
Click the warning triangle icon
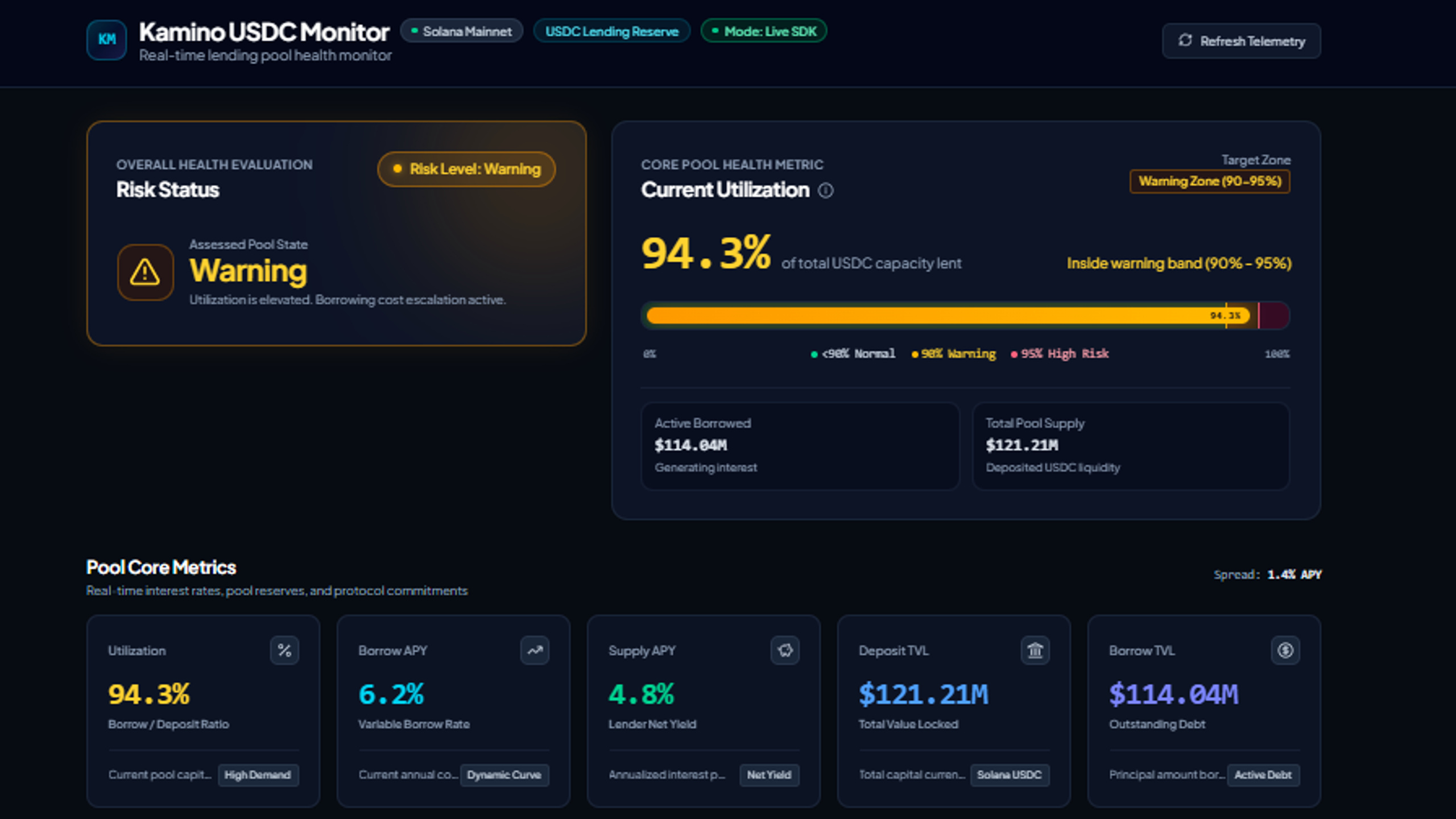pyautogui.click(x=145, y=272)
